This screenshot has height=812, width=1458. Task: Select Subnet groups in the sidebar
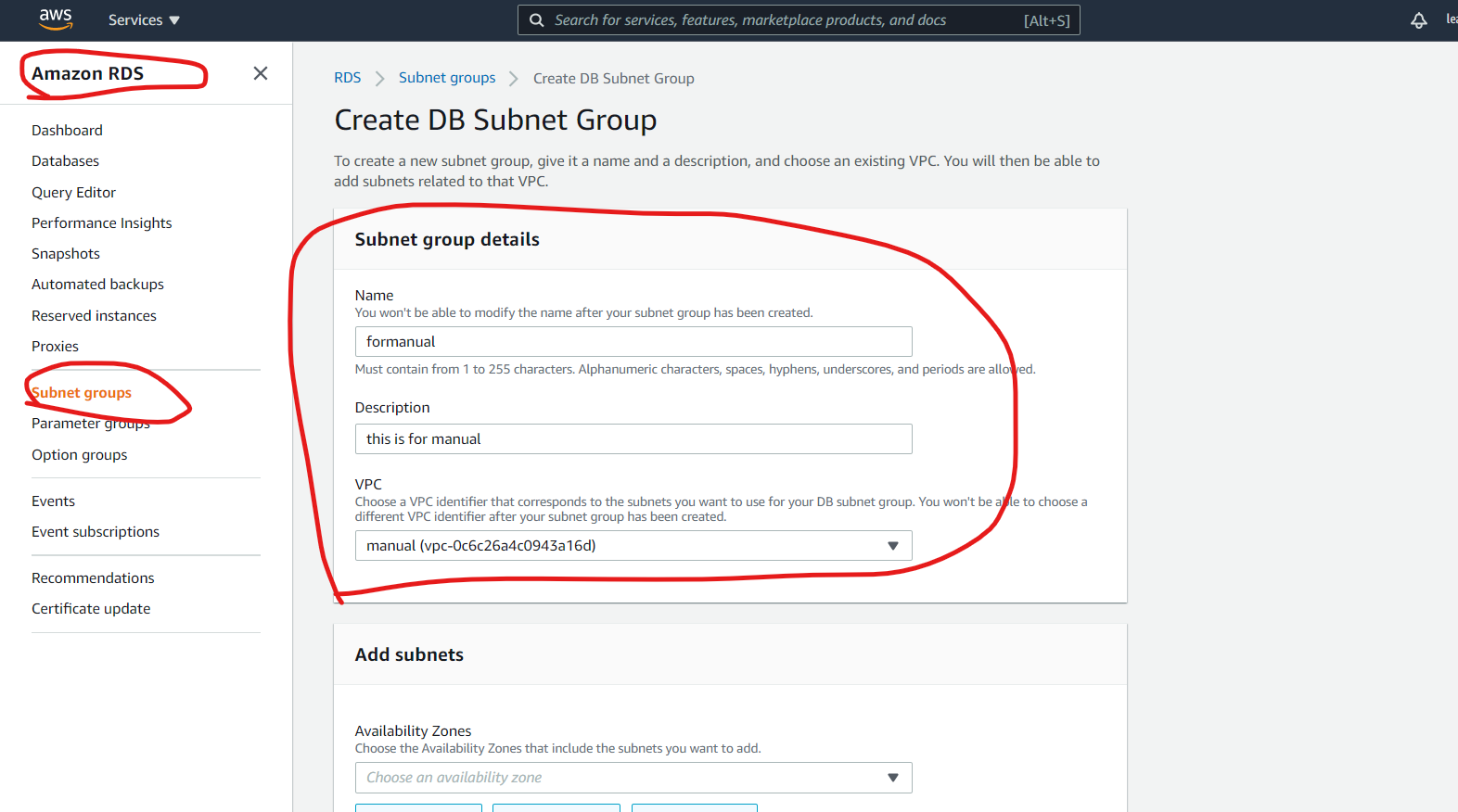82,393
